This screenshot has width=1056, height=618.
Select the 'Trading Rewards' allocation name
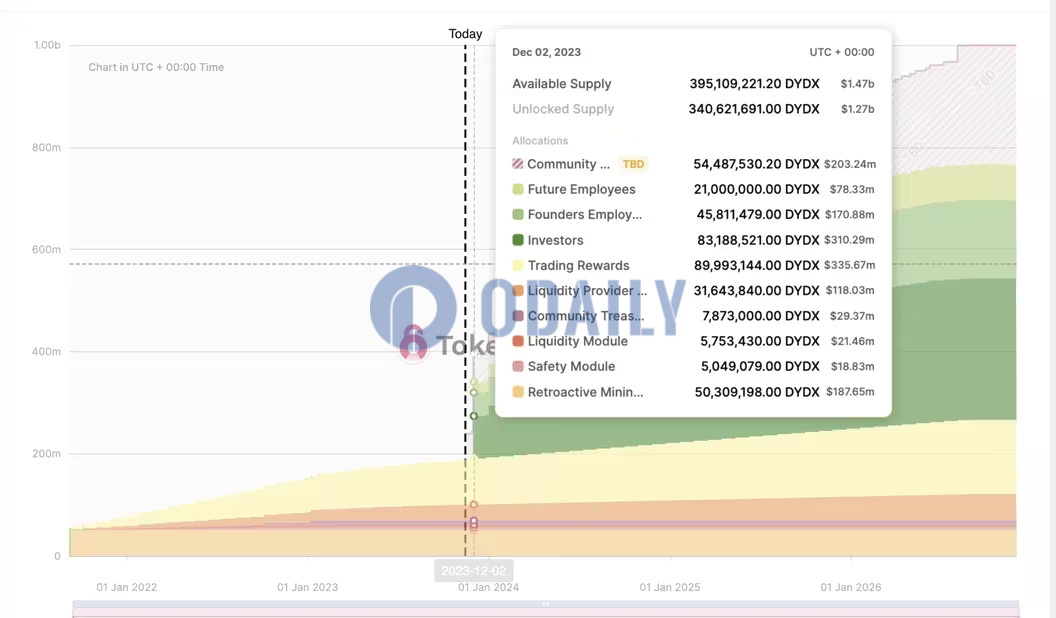[x=579, y=265]
